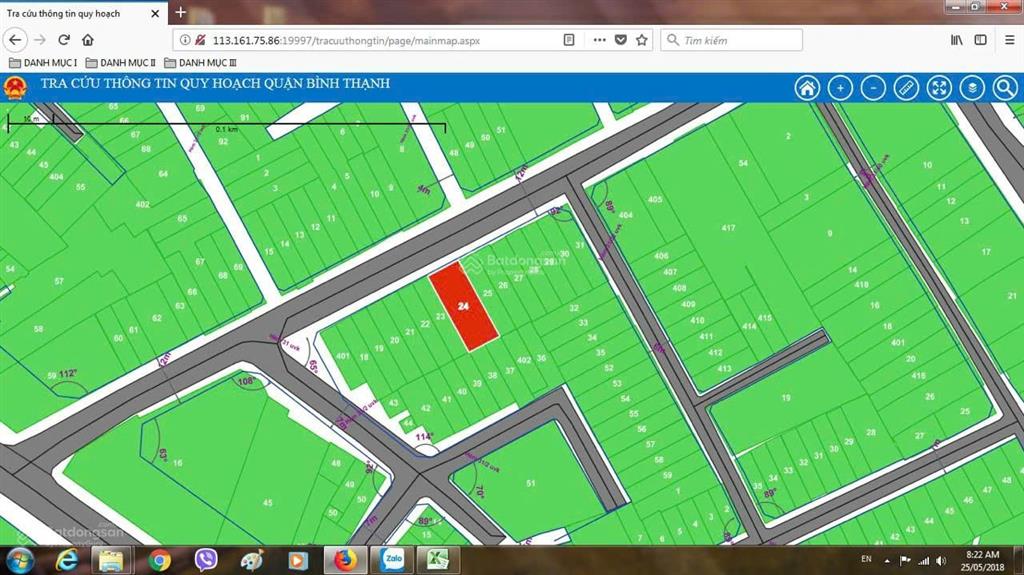Open the magnifier search tool on map

[1004, 88]
